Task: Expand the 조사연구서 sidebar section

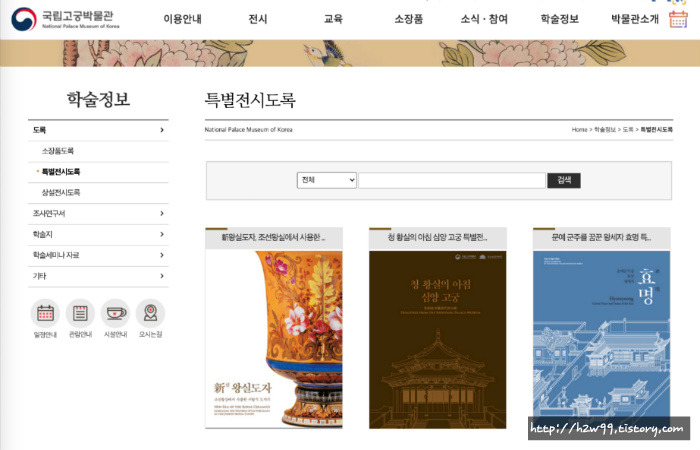Action: pyautogui.click(x=98, y=213)
